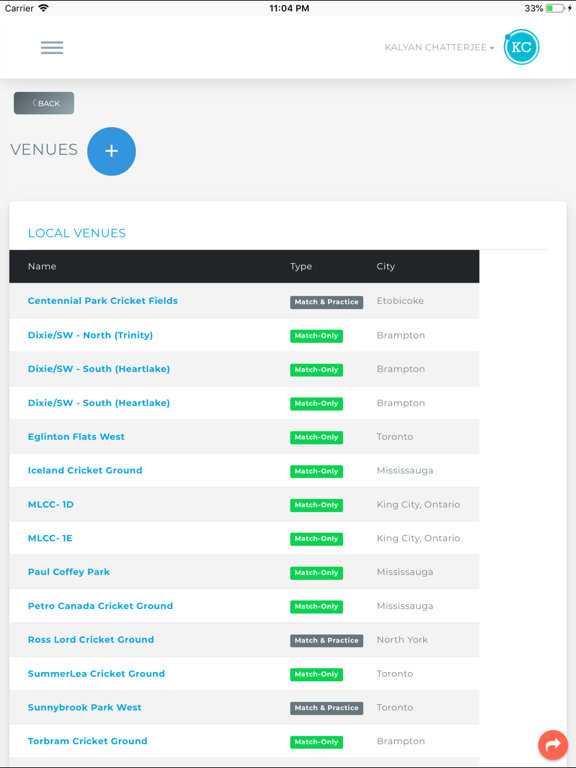Image resolution: width=576 pixels, height=768 pixels.
Task: Tap Match-Only badge for MLCC- 1E
Action: pos(316,539)
